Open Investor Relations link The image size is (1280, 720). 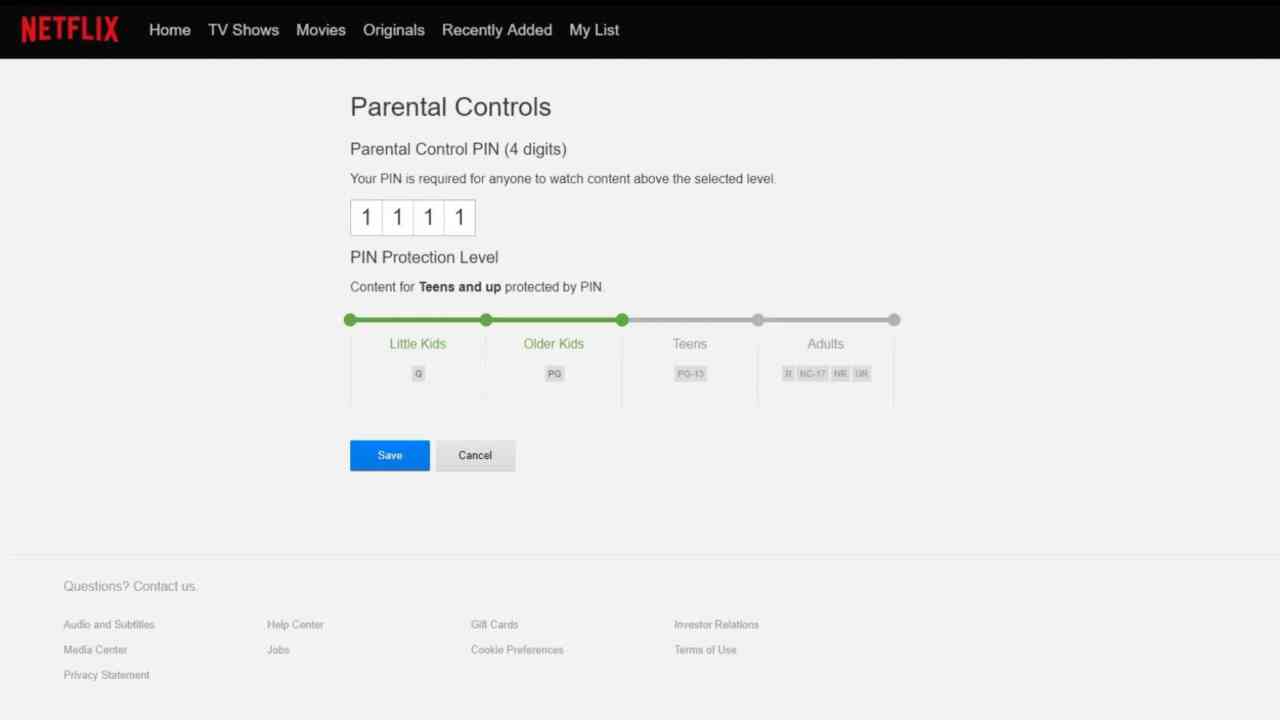click(716, 624)
